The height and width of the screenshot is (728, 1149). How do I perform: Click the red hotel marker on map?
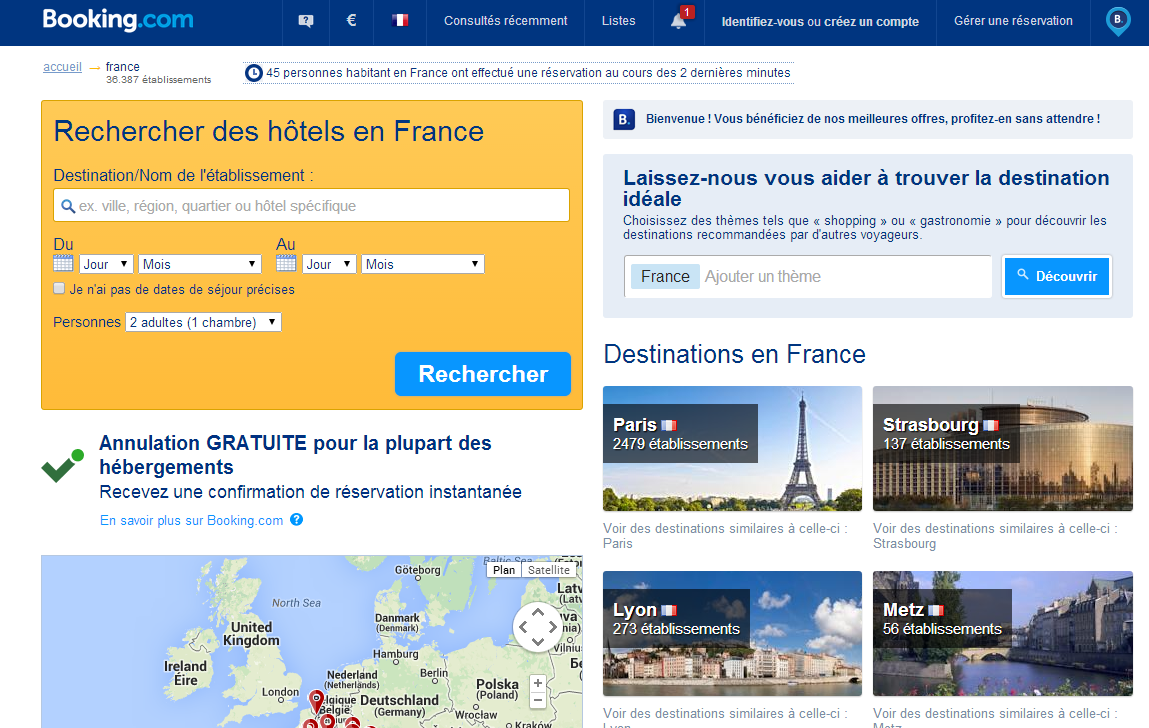click(x=316, y=700)
